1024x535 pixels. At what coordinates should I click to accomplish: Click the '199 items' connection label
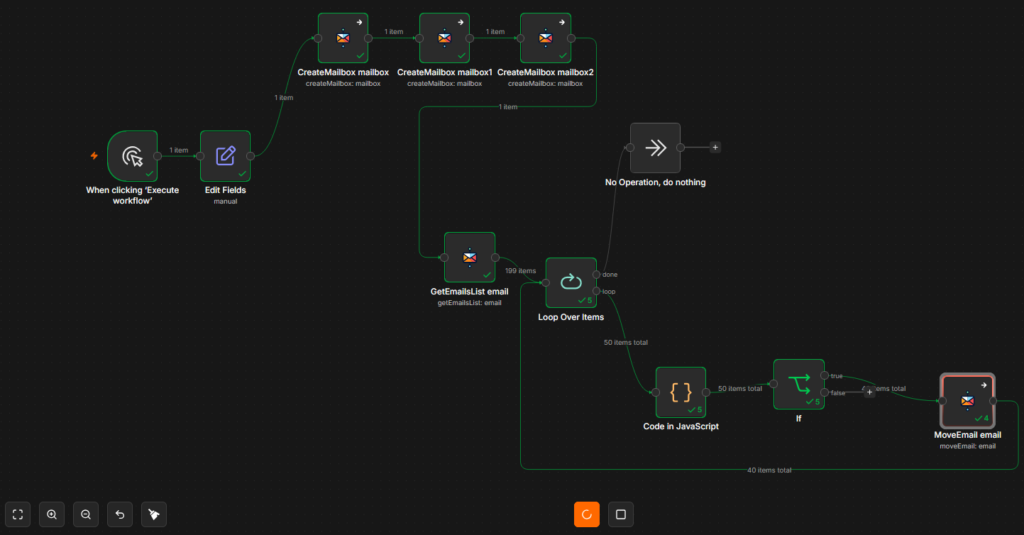520,270
